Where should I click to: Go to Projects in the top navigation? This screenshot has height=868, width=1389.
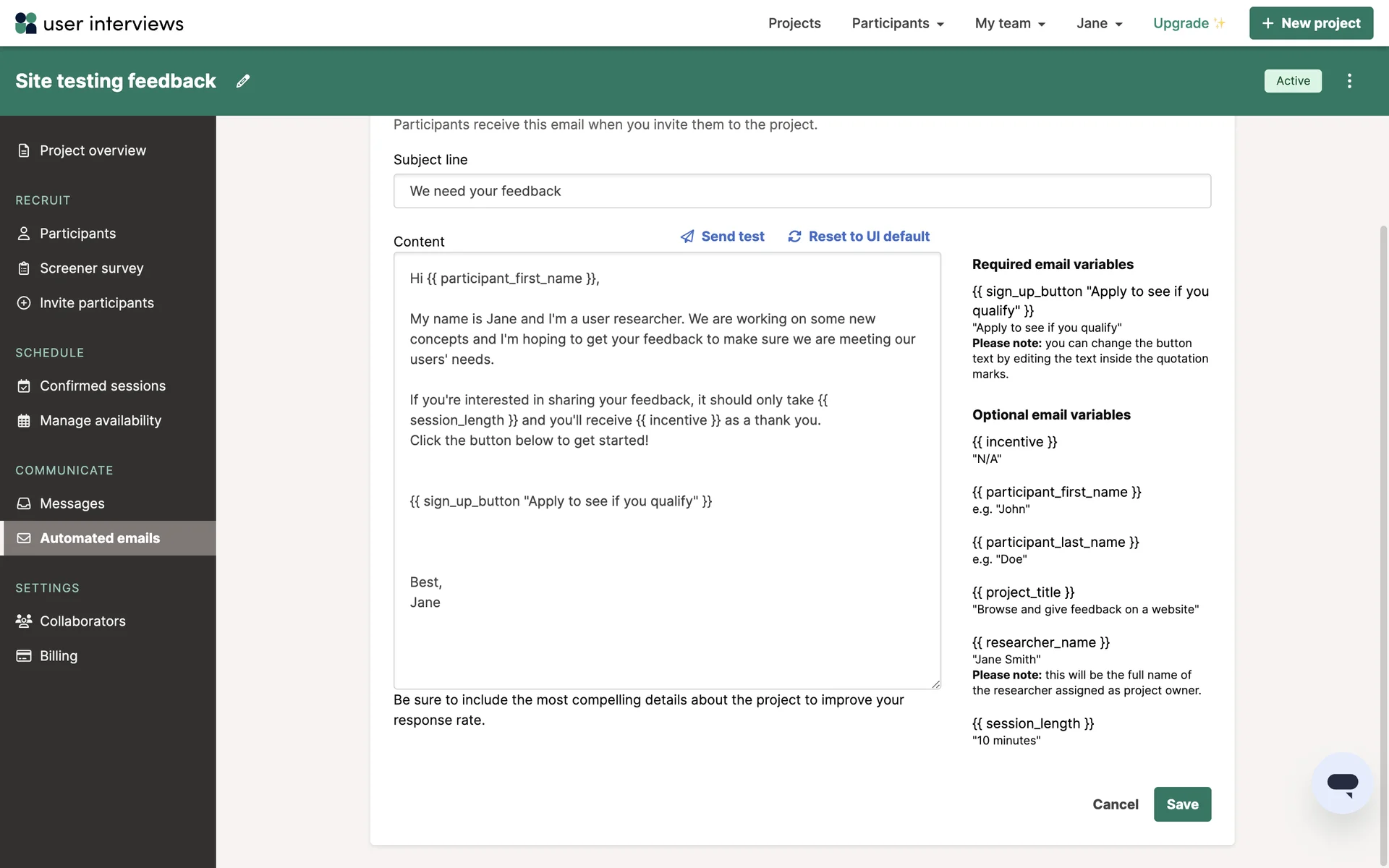click(794, 23)
